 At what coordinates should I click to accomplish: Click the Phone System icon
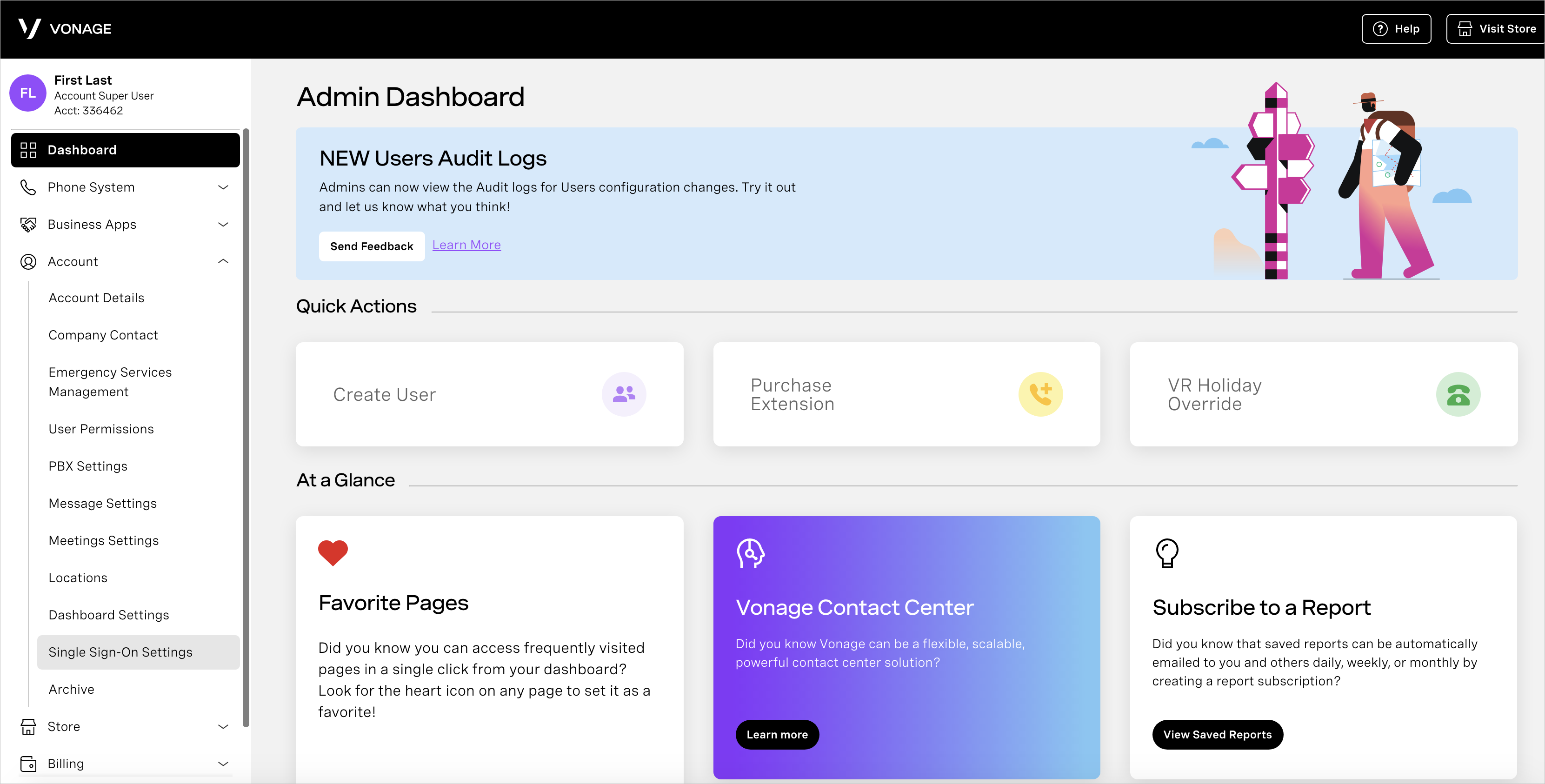pos(28,187)
